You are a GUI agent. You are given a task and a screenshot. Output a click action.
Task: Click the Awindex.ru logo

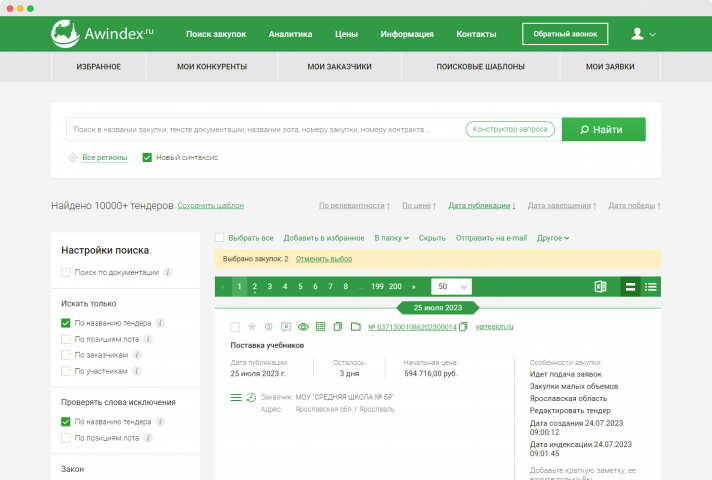[x=102, y=34]
